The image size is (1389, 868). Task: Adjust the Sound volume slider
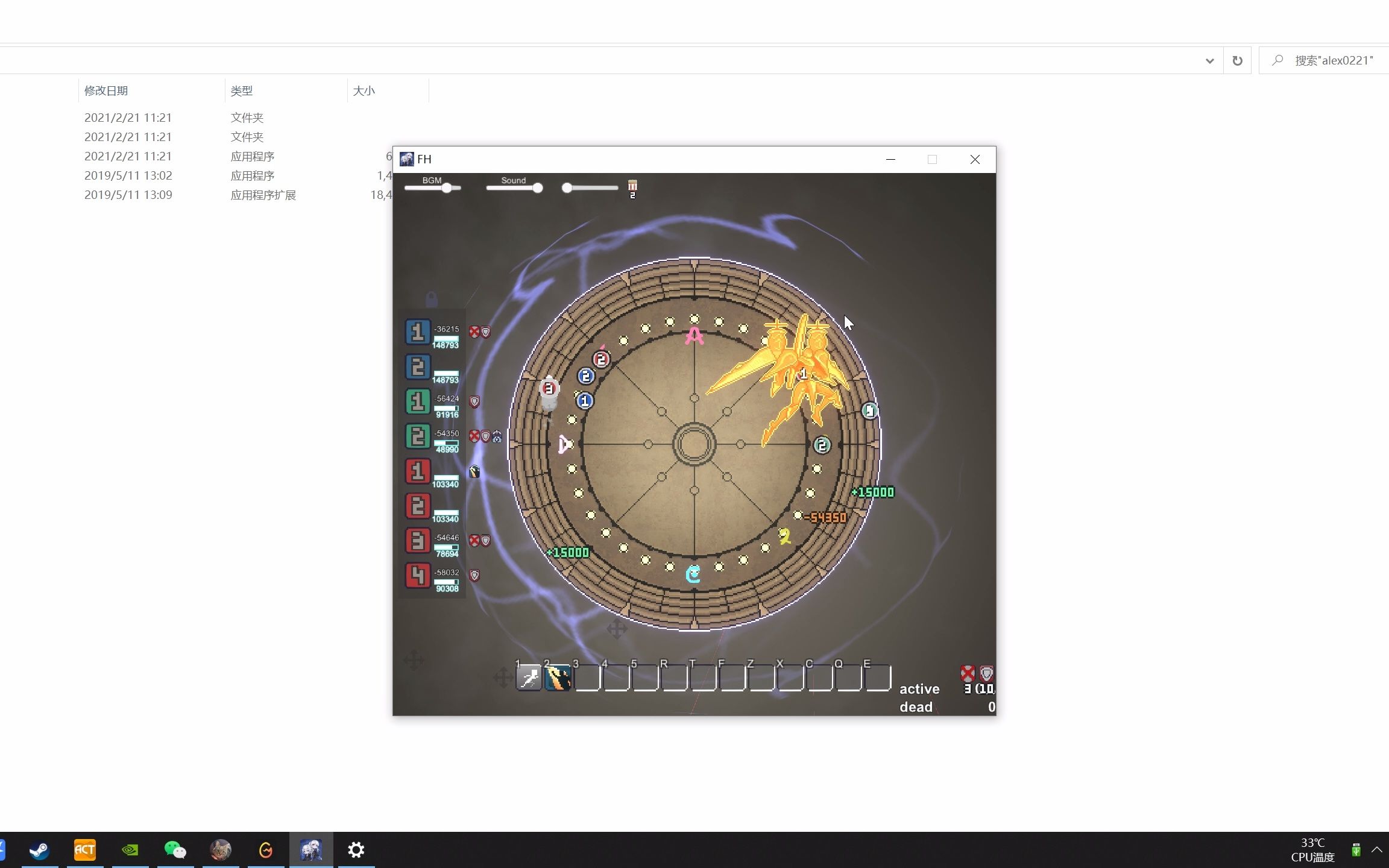pos(537,188)
